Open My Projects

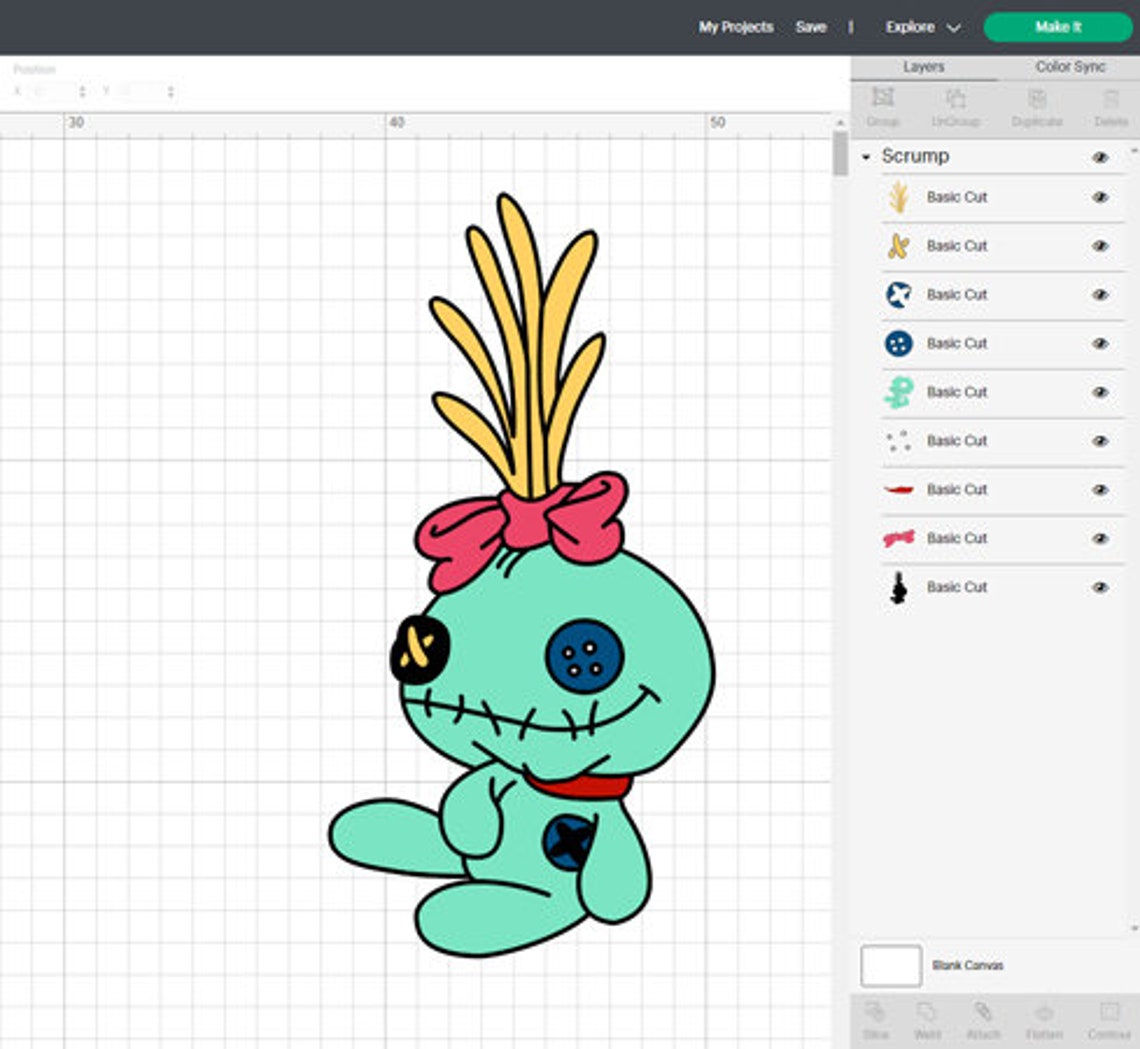[x=736, y=27]
